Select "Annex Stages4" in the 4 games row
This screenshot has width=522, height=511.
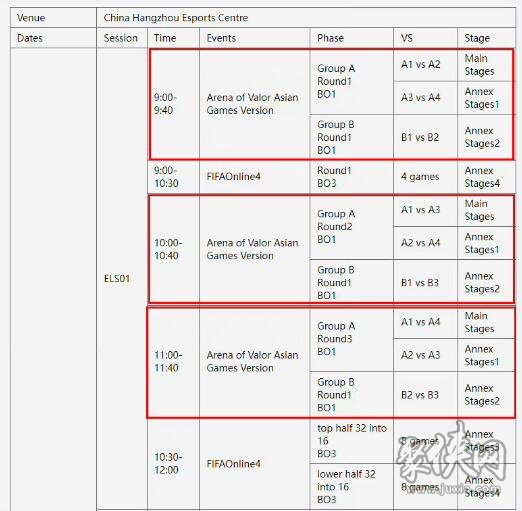pyautogui.click(x=485, y=177)
